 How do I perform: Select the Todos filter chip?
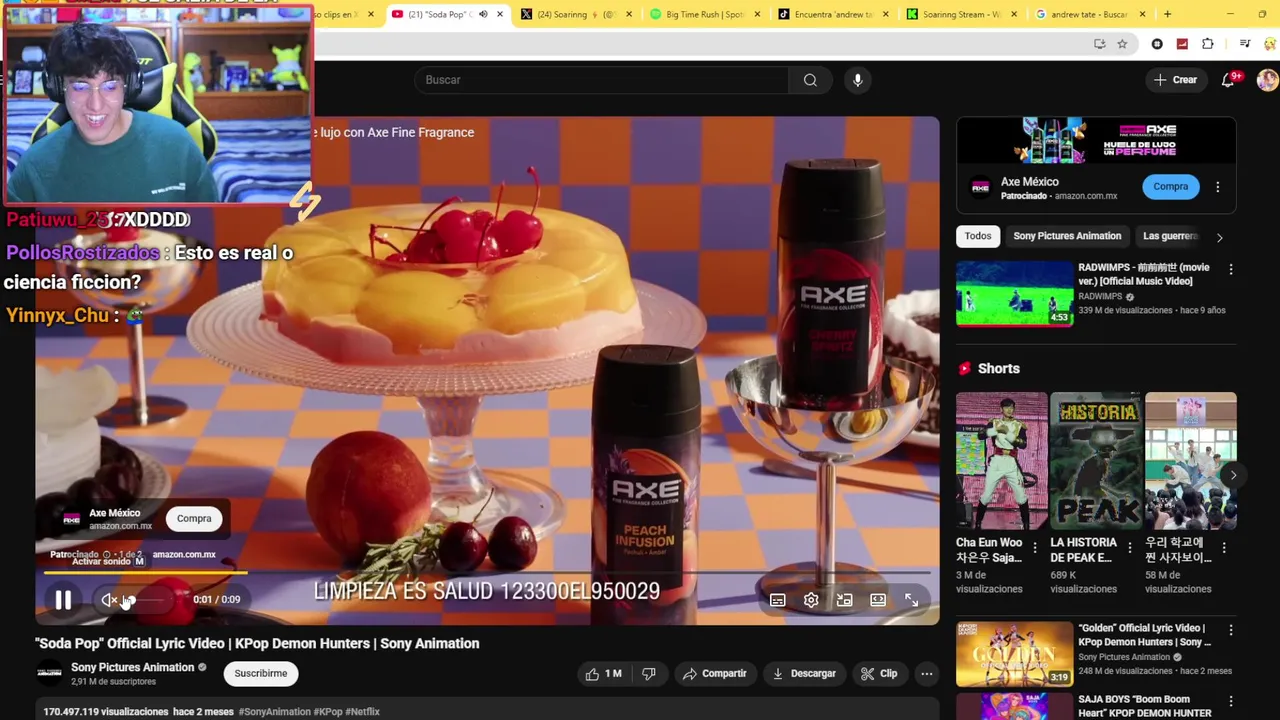[x=978, y=236]
